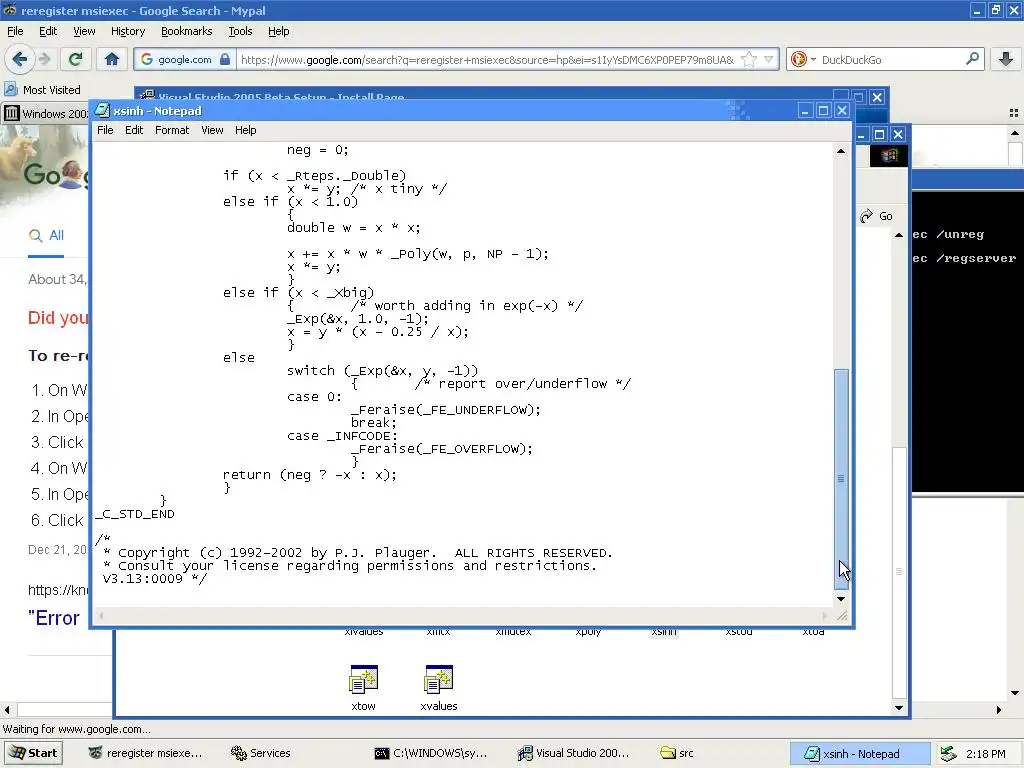1024x768 pixels.
Task: Open Notepad's Help menu
Action: (x=246, y=130)
